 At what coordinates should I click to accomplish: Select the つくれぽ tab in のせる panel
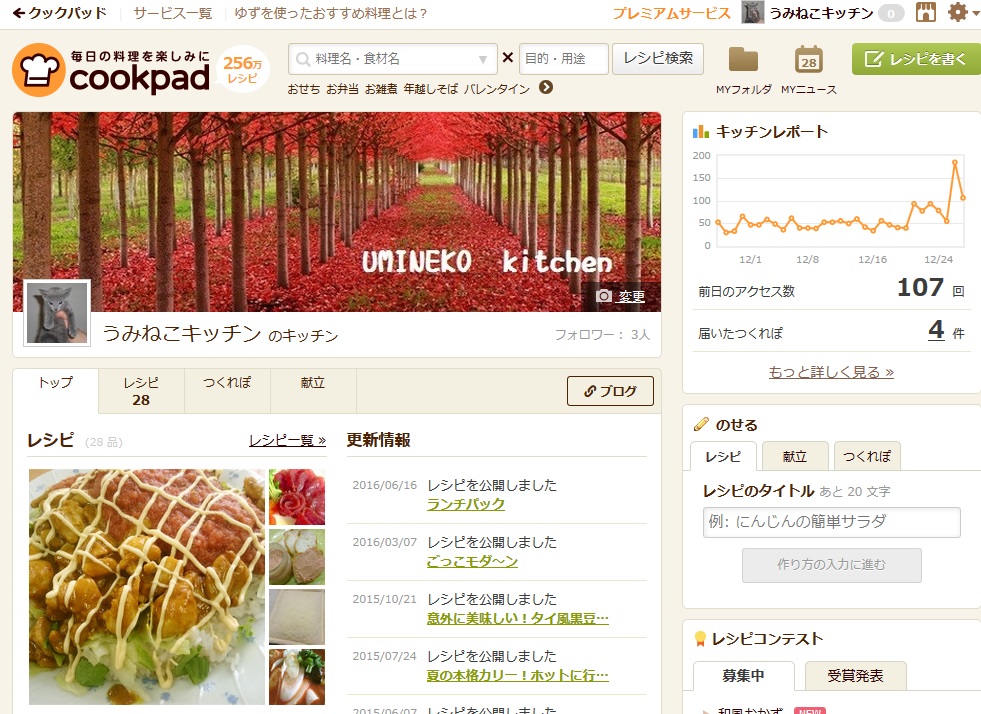tap(867, 456)
